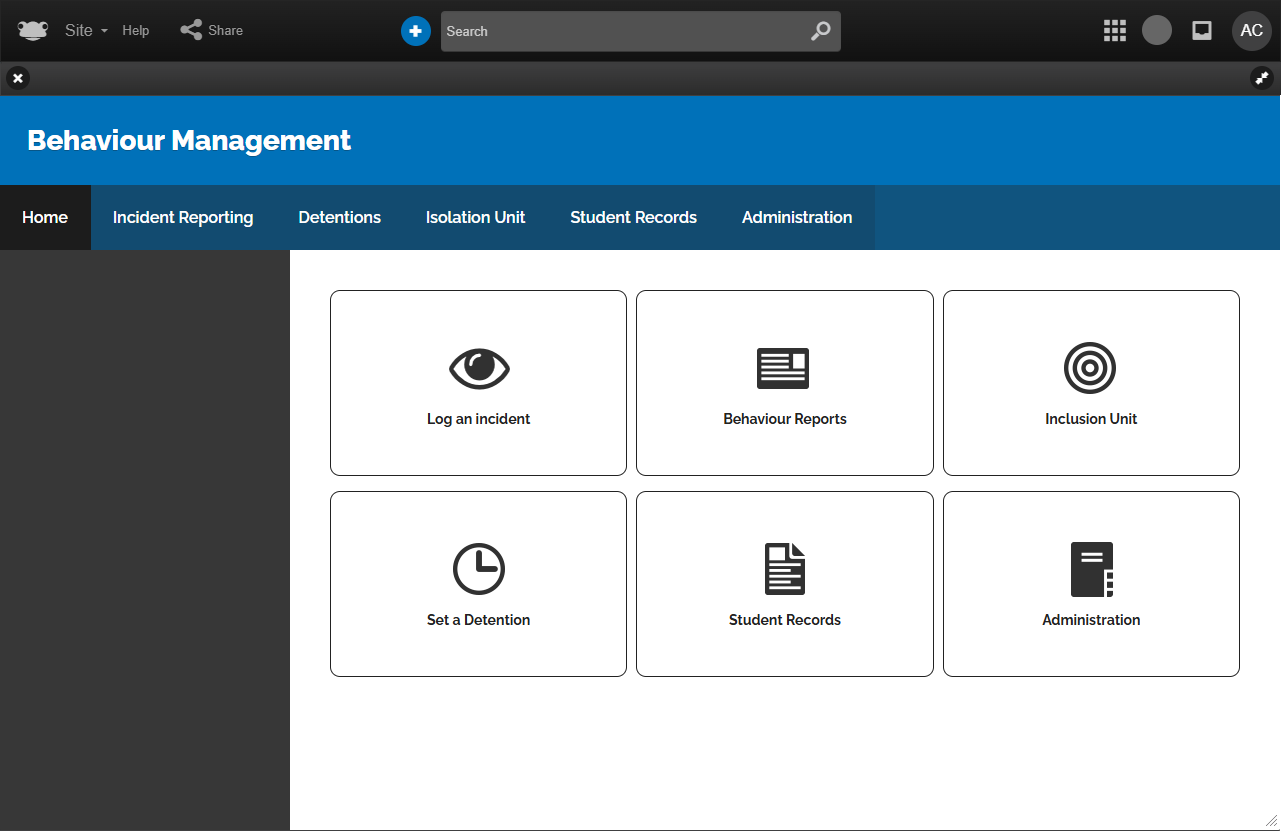Click the Set a Detention clock icon
The height and width of the screenshot is (831, 1281).
(x=479, y=569)
